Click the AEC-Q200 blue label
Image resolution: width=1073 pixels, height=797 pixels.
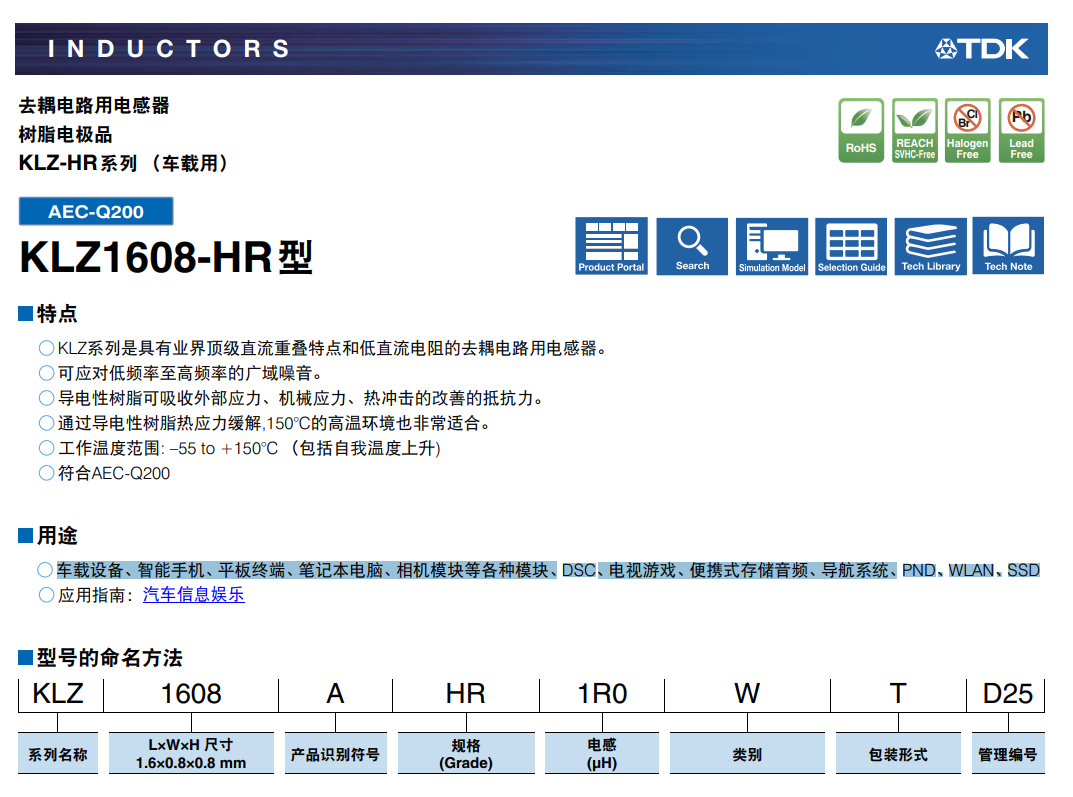click(96, 211)
